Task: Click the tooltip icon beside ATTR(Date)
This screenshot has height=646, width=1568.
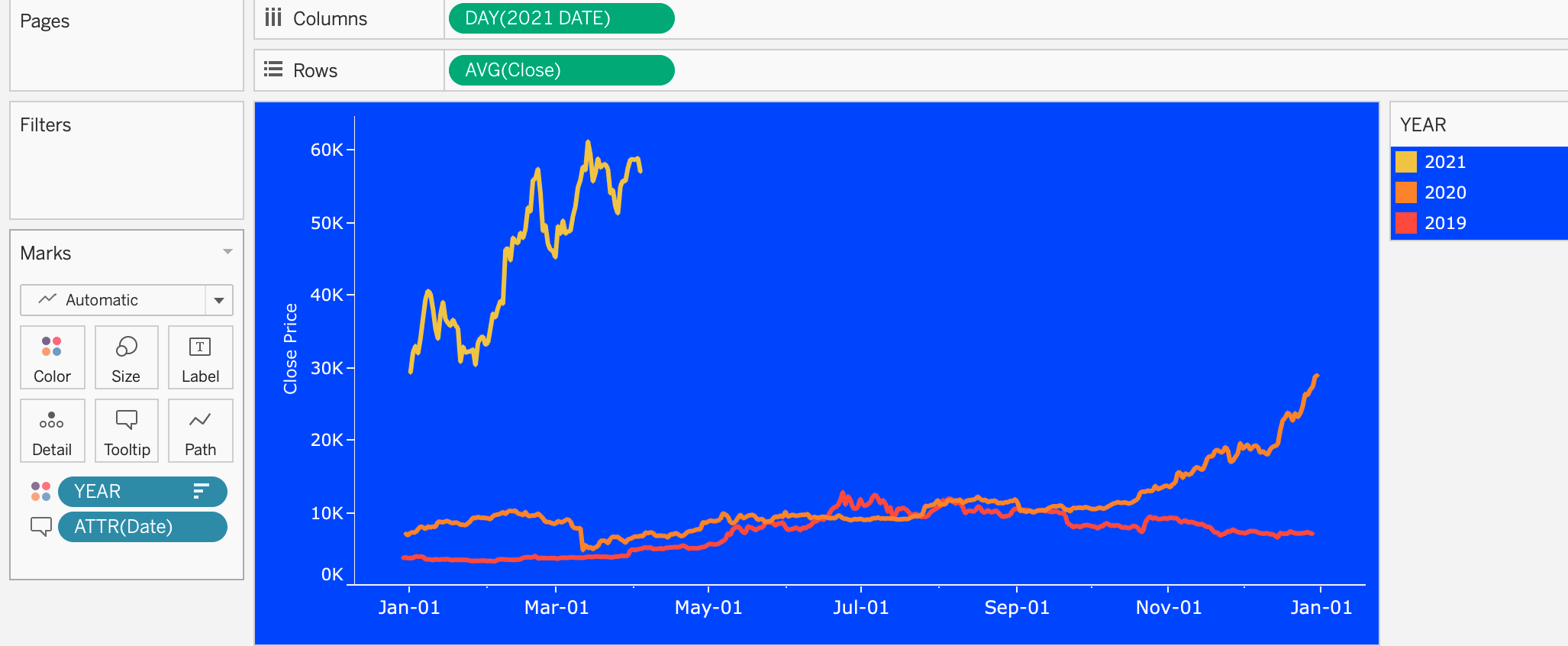Action: click(40, 526)
